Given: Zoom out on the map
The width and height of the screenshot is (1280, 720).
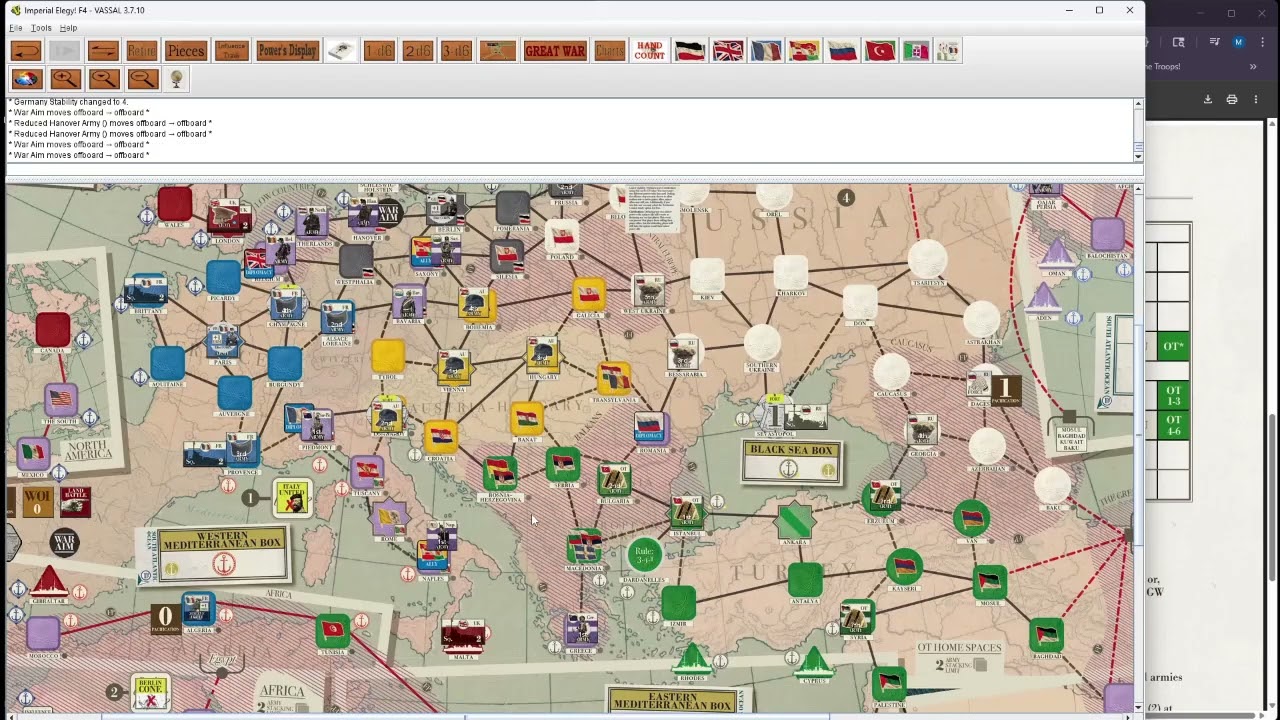Looking at the screenshot, I should (x=142, y=79).
